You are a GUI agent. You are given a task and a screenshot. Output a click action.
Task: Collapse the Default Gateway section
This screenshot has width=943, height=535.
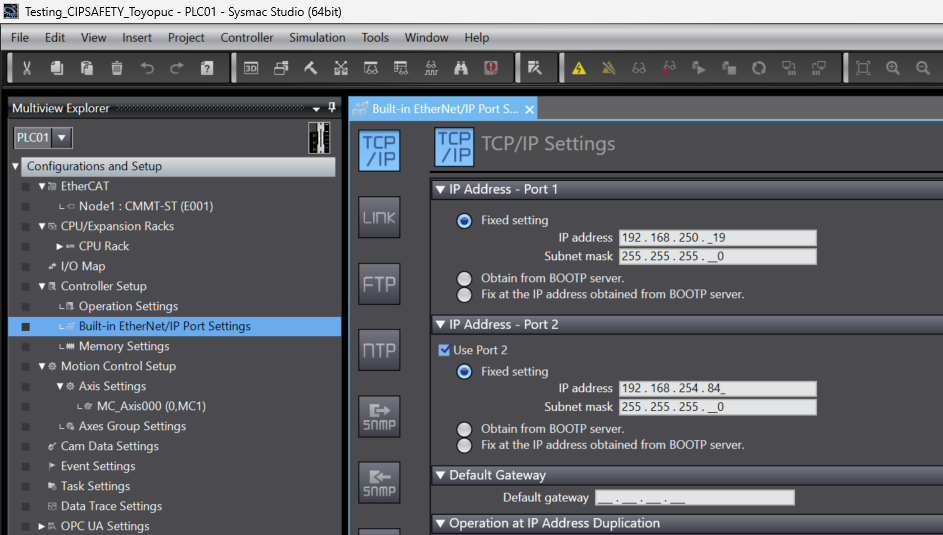point(440,475)
